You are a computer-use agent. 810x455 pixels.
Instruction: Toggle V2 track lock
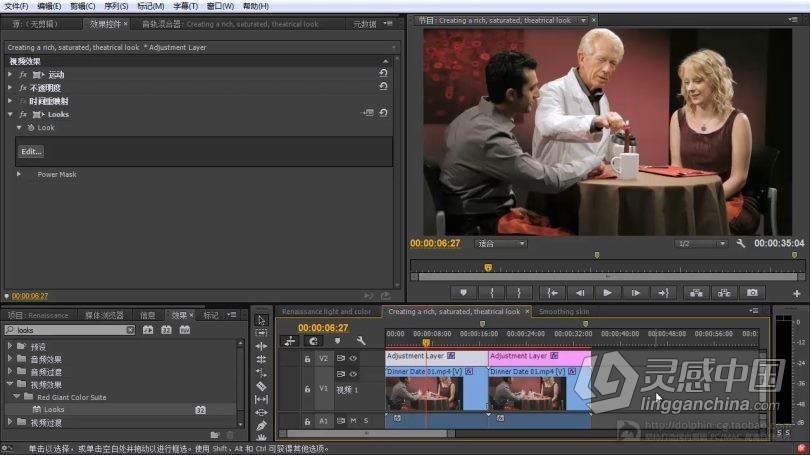[x=307, y=358]
